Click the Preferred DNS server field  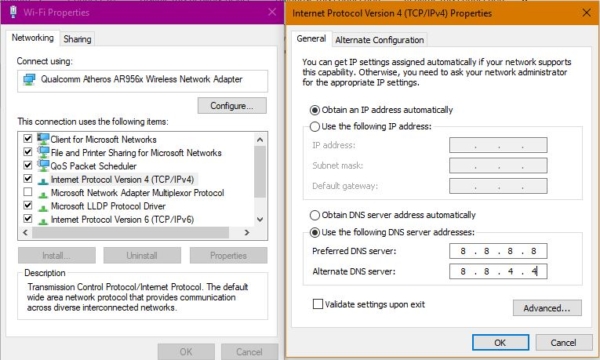coord(498,251)
